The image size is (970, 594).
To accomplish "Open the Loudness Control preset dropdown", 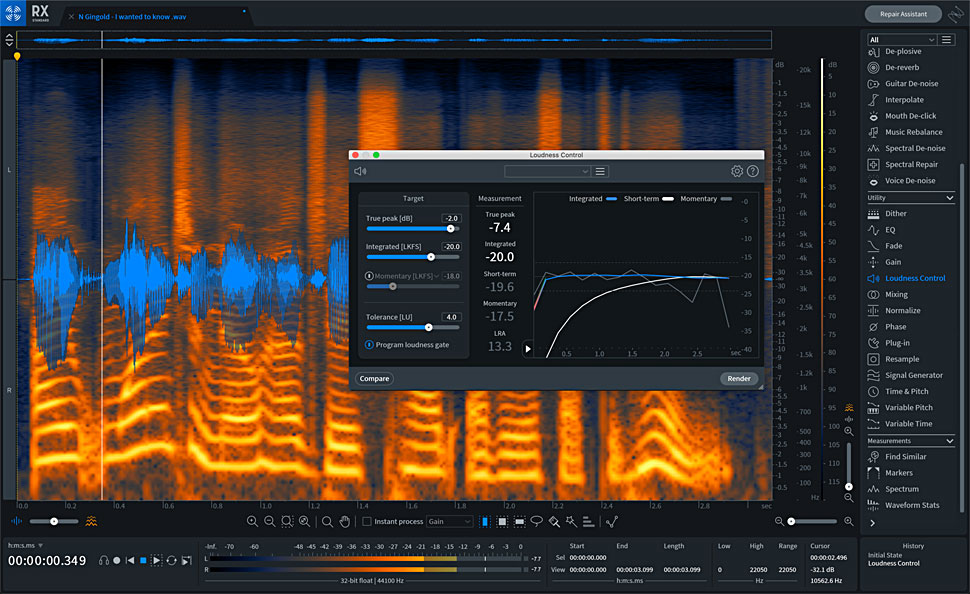I will pyautogui.click(x=547, y=171).
